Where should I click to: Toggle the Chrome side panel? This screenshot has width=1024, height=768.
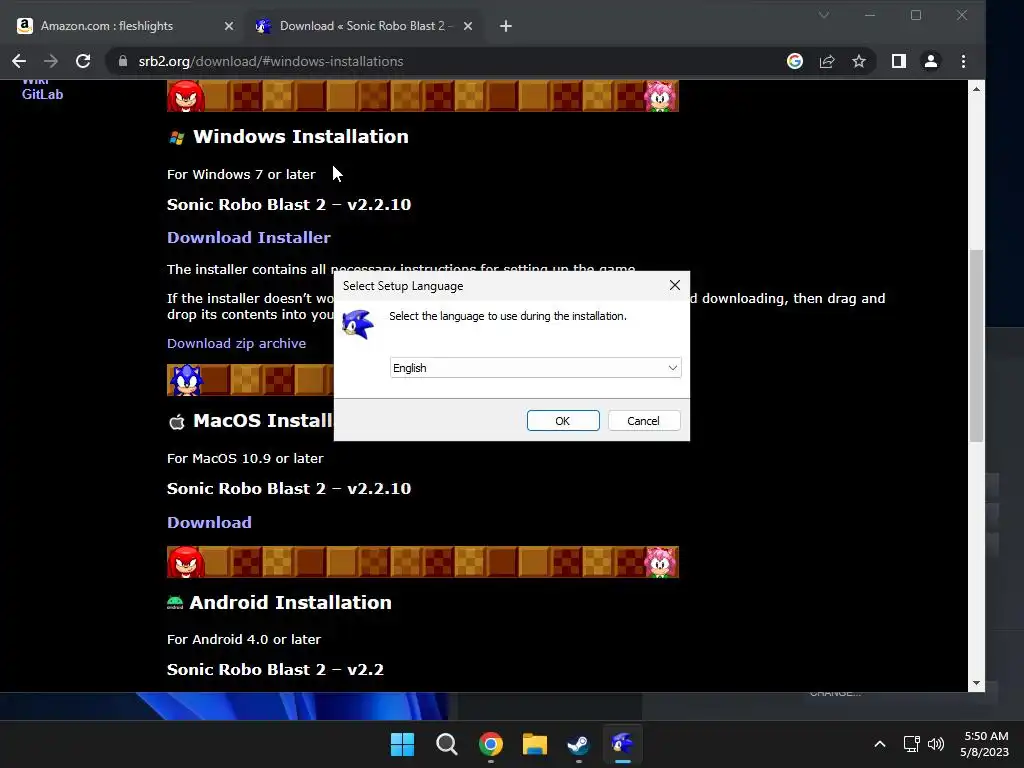899,61
